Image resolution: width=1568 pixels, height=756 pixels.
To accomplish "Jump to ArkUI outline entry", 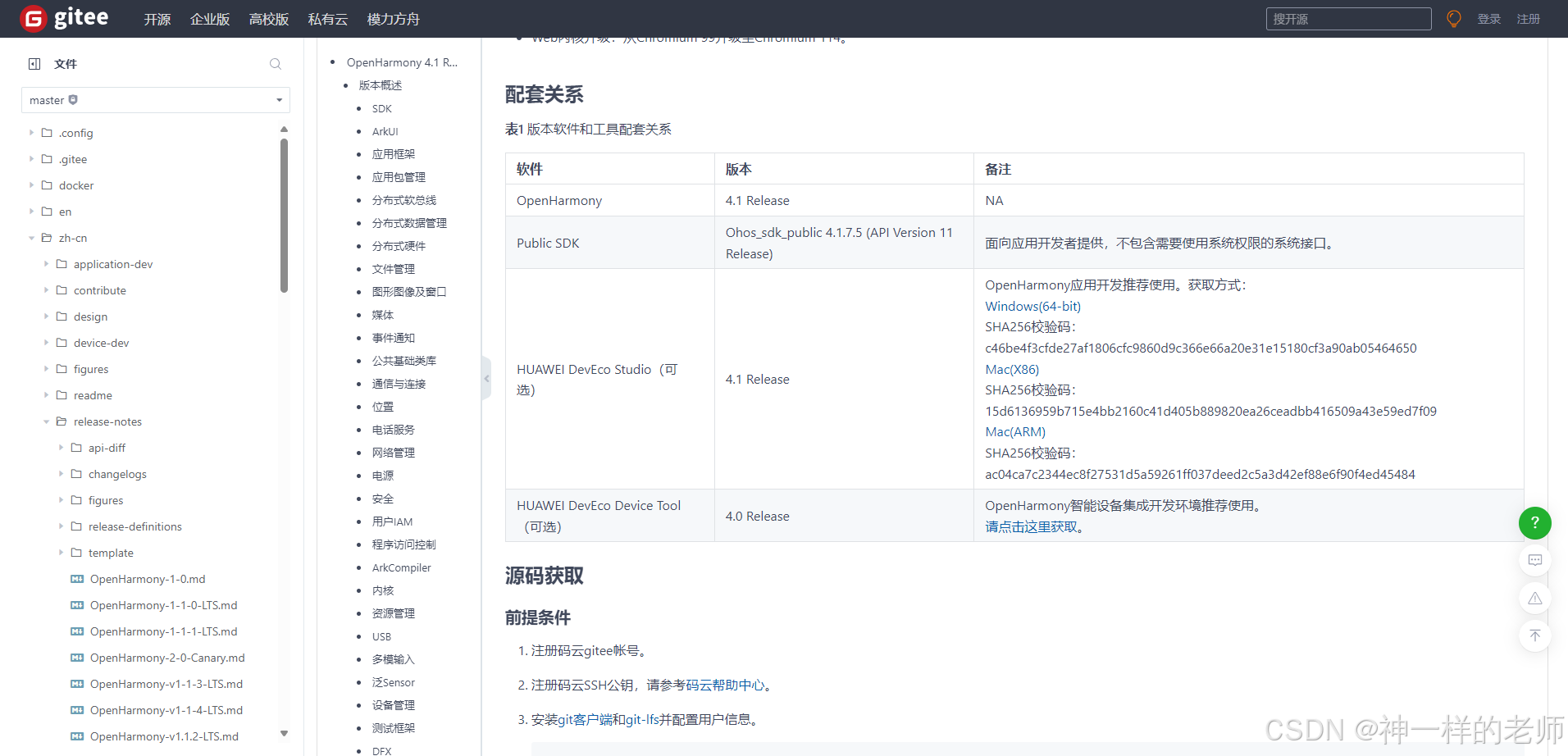I will [x=385, y=131].
